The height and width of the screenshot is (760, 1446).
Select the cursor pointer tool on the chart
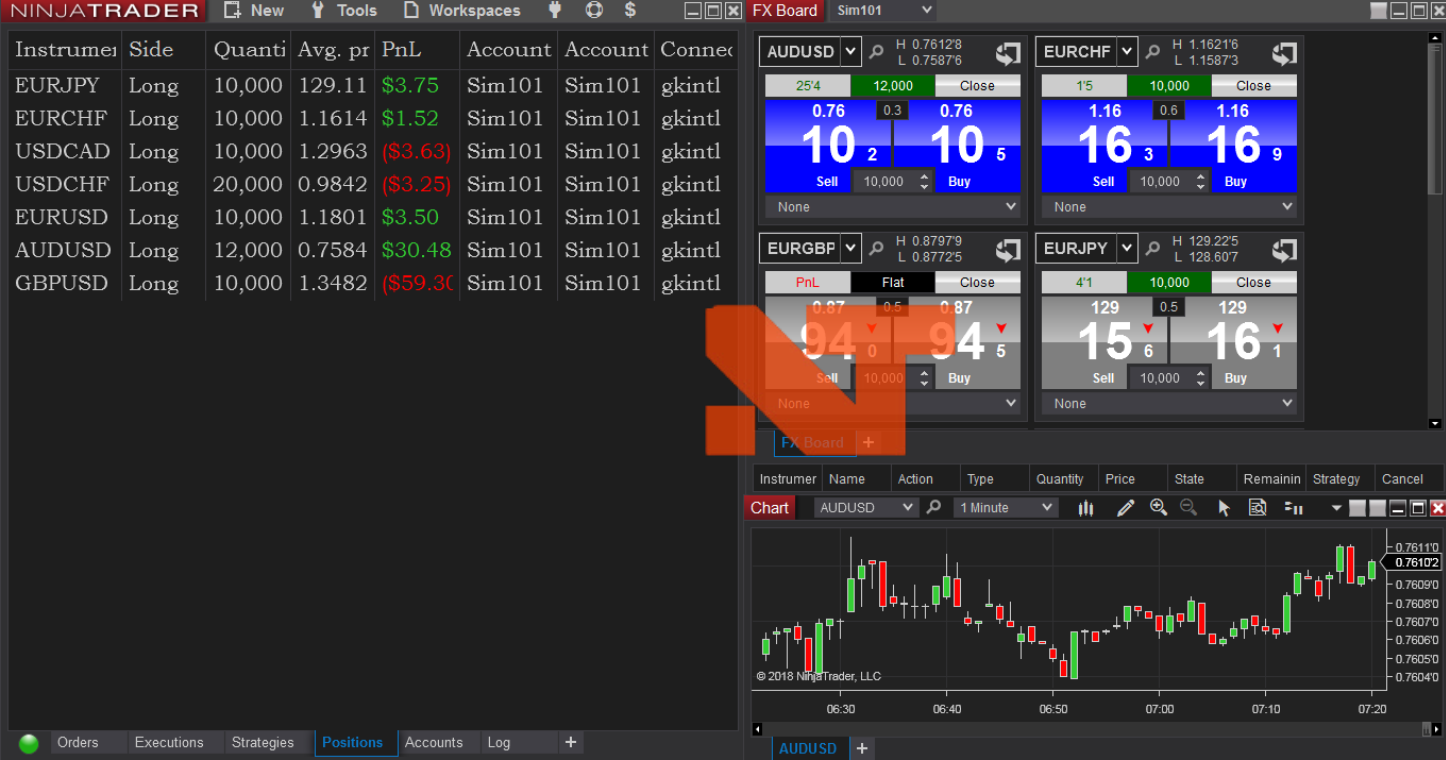pyautogui.click(x=1224, y=507)
